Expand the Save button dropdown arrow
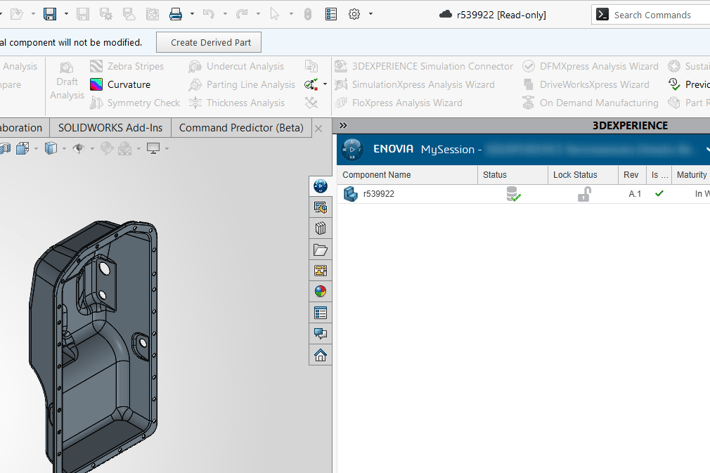 (x=66, y=14)
